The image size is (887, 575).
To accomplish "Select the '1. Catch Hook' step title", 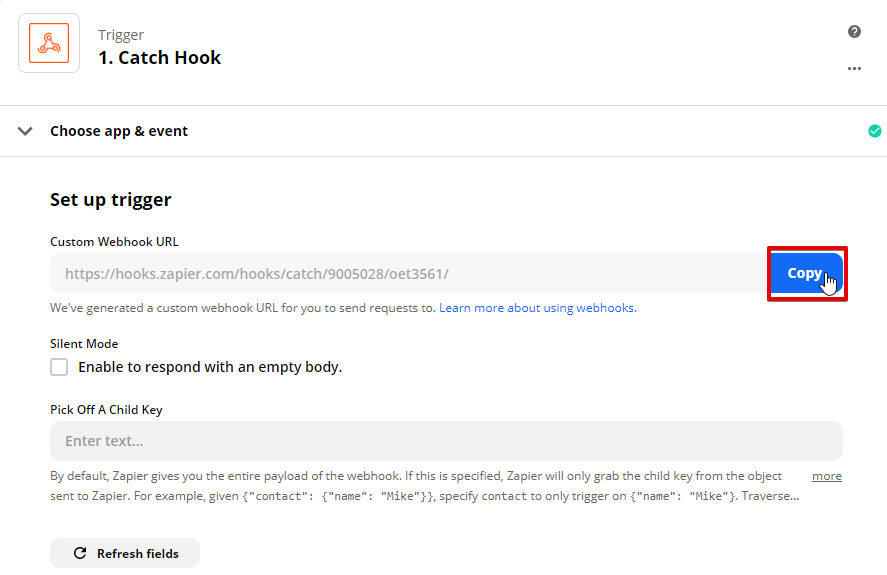I will 160,58.
